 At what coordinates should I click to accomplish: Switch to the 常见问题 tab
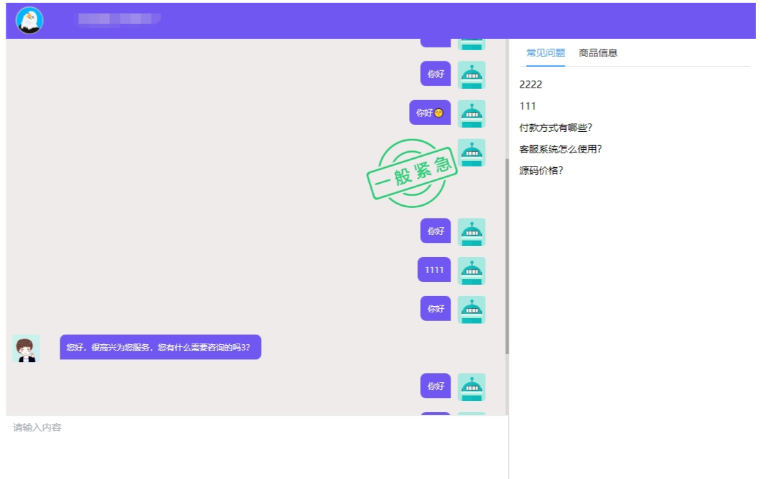pos(545,53)
